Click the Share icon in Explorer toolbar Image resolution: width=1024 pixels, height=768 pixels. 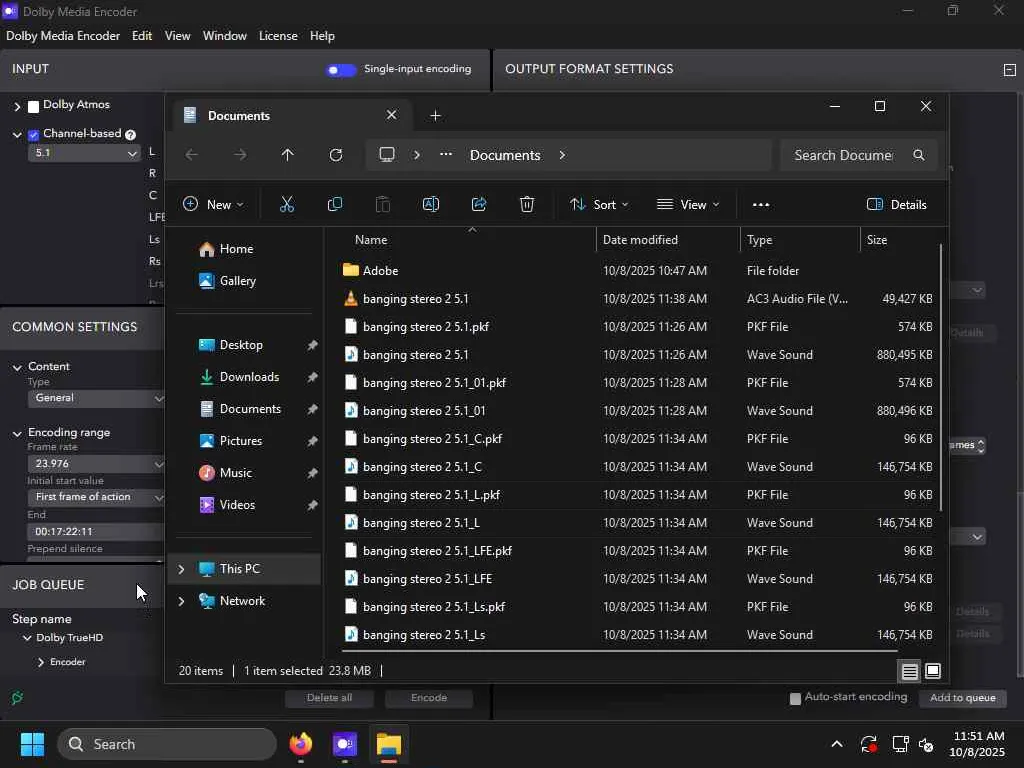pyautogui.click(x=479, y=204)
